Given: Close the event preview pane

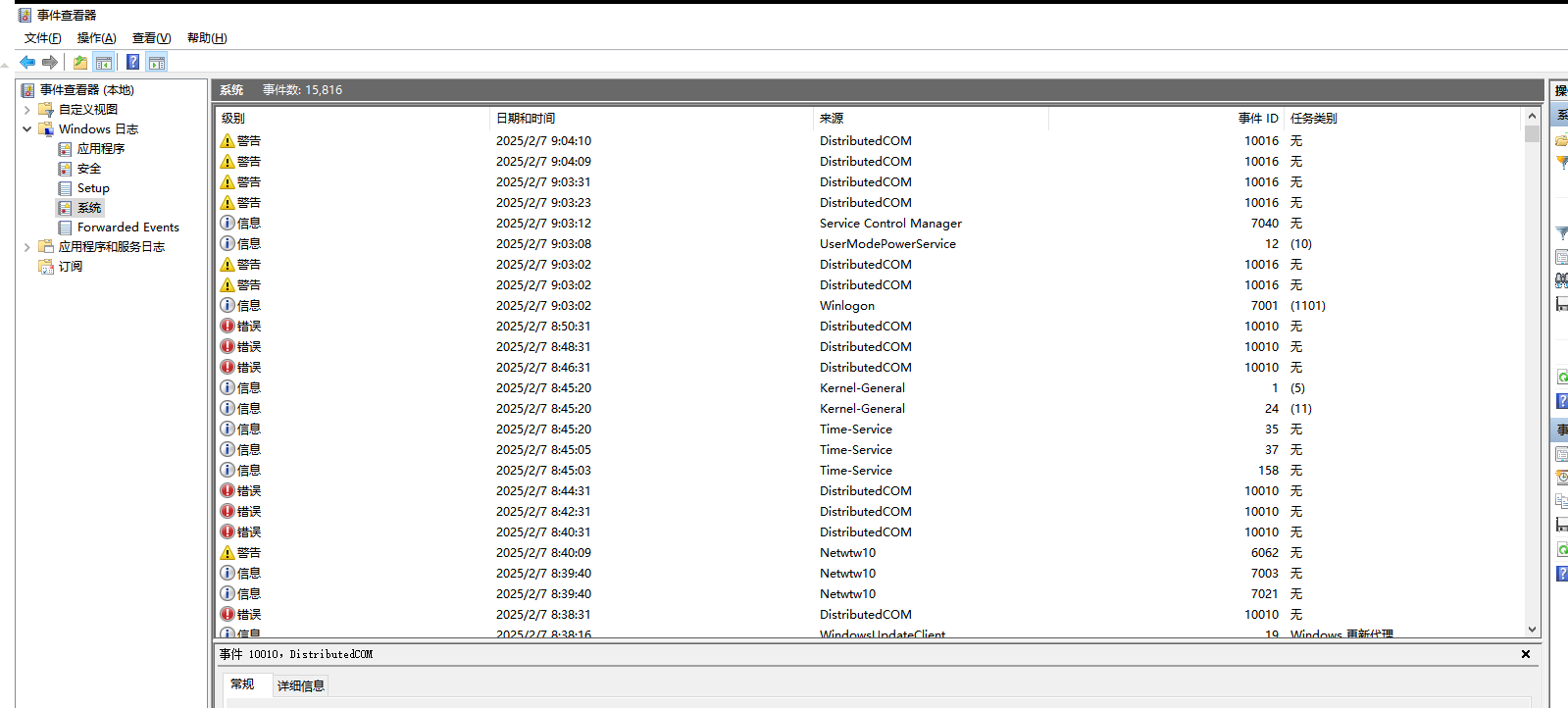Looking at the screenshot, I should (x=1525, y=654).
